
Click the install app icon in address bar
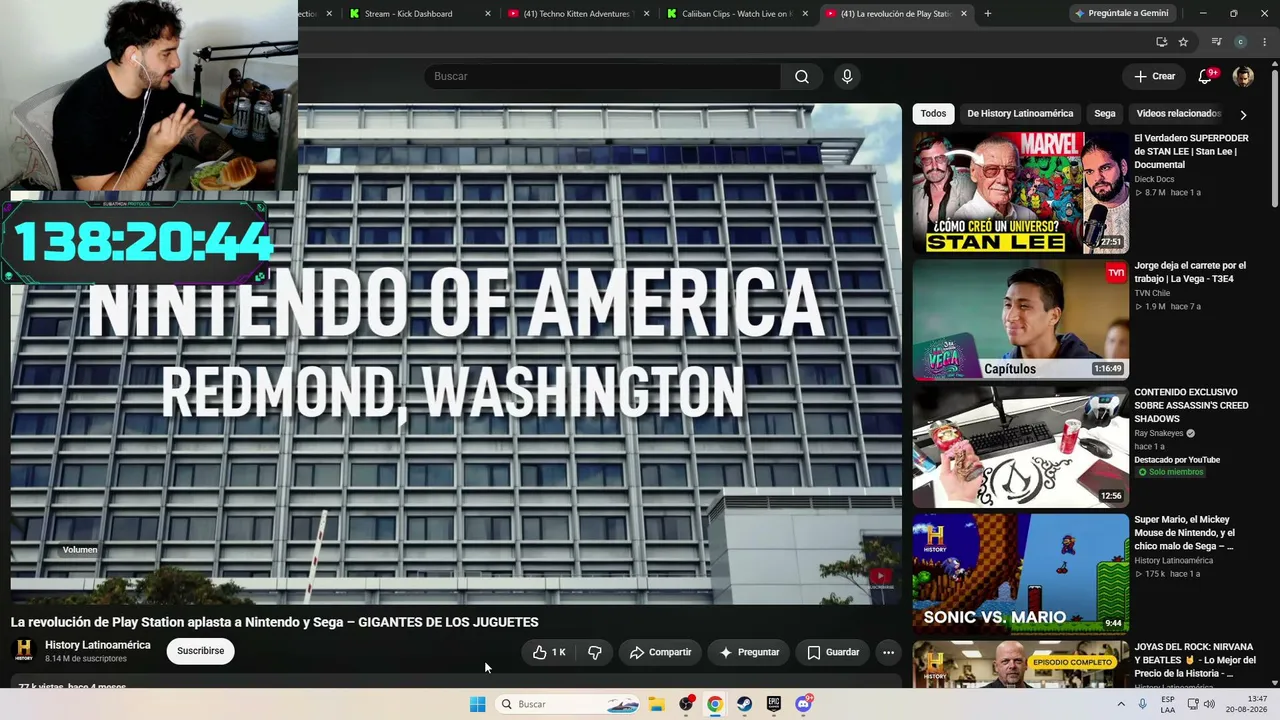click(1161, 42)
